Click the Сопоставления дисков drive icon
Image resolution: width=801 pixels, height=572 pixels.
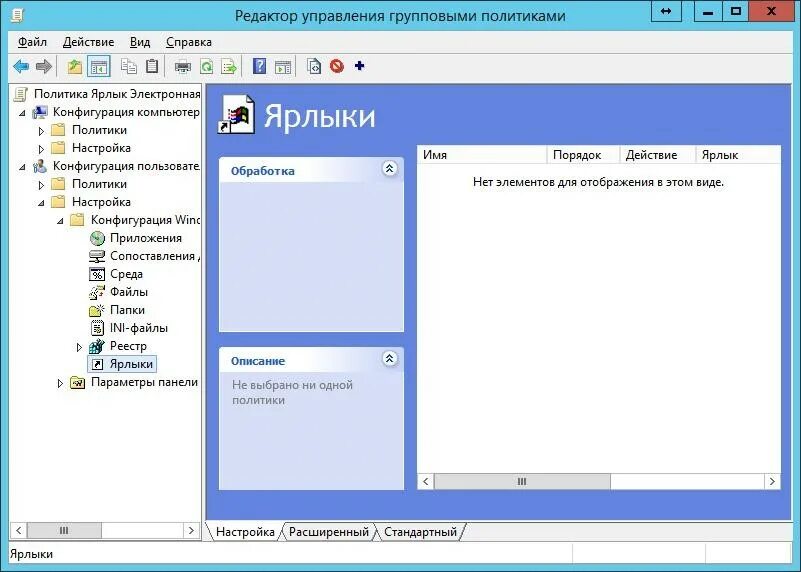(97, 256)
